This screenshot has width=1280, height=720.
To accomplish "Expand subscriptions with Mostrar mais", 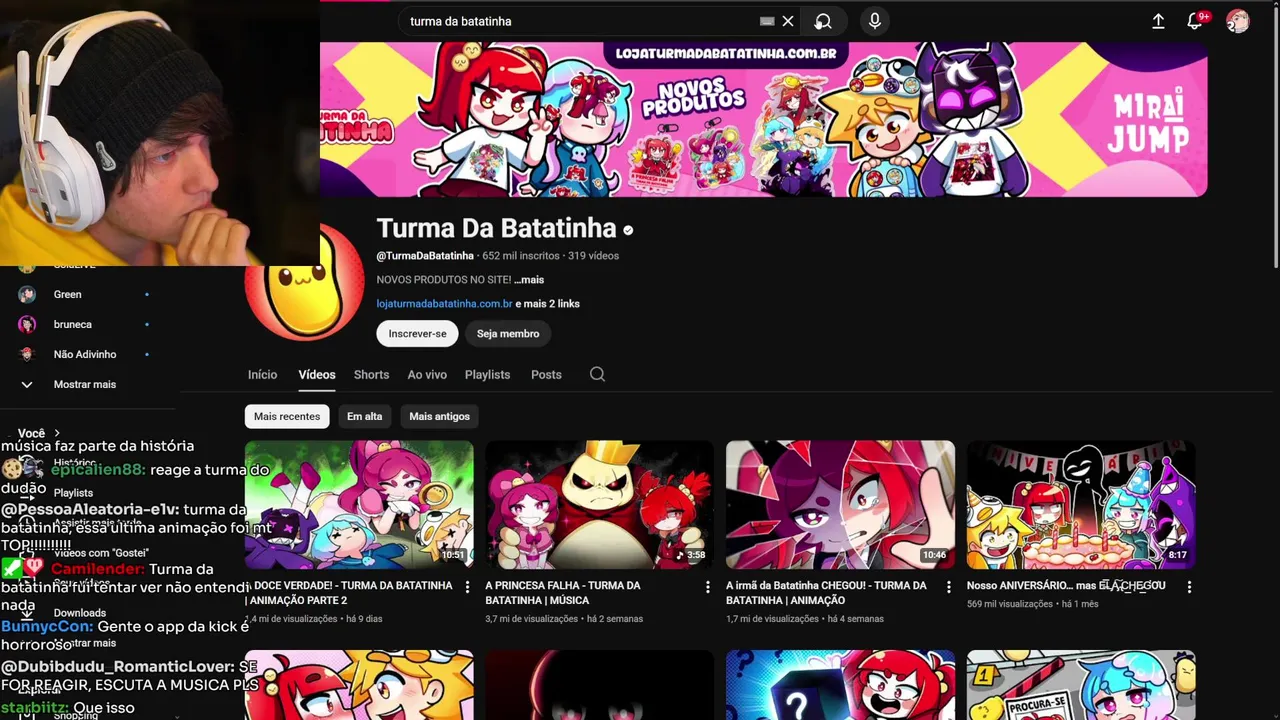I will [x=85, y=384].
